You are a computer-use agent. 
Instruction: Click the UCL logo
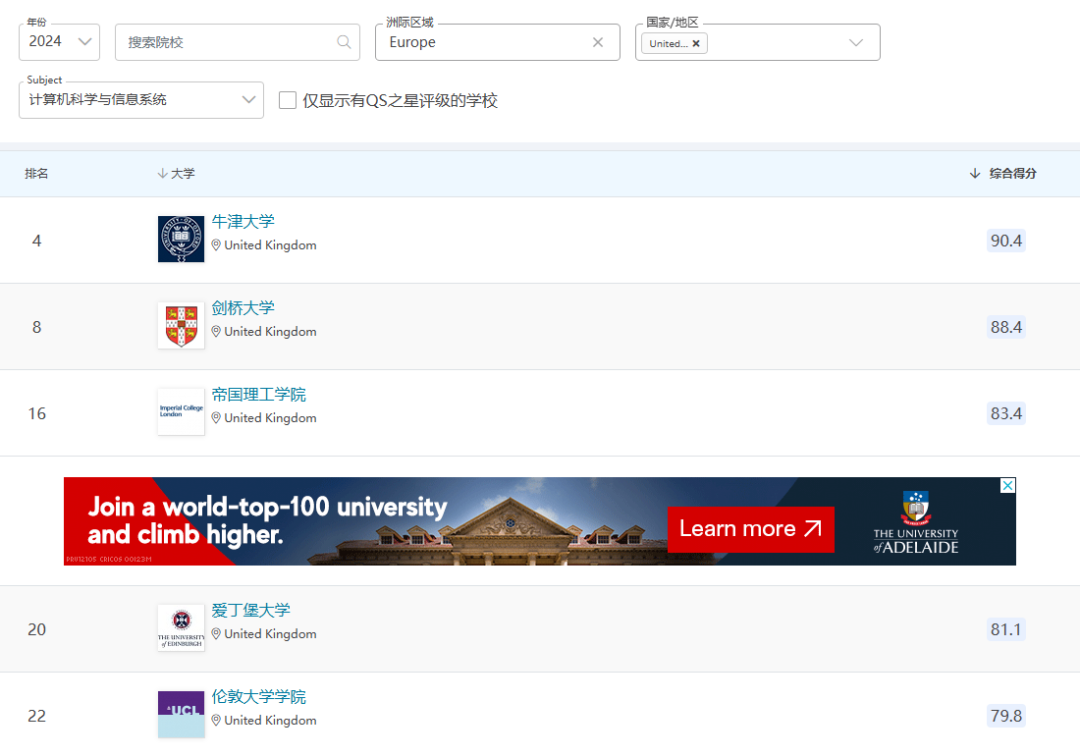[x=181, y=714]
